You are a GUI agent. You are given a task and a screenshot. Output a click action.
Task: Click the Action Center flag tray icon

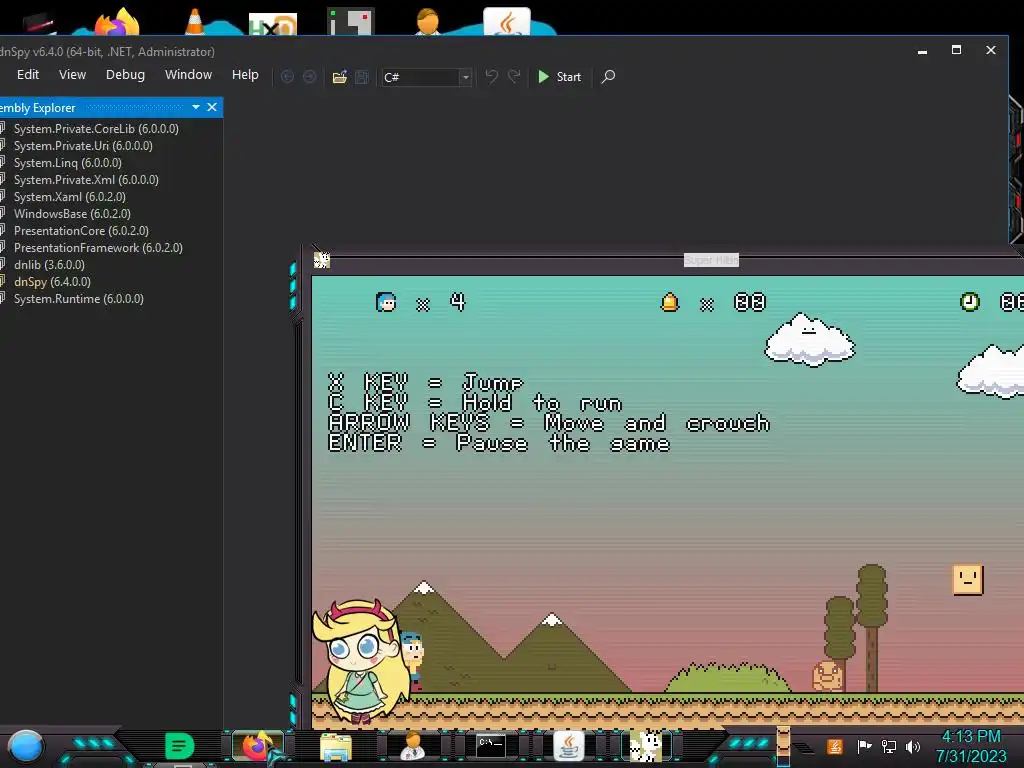tap(864, 746)
